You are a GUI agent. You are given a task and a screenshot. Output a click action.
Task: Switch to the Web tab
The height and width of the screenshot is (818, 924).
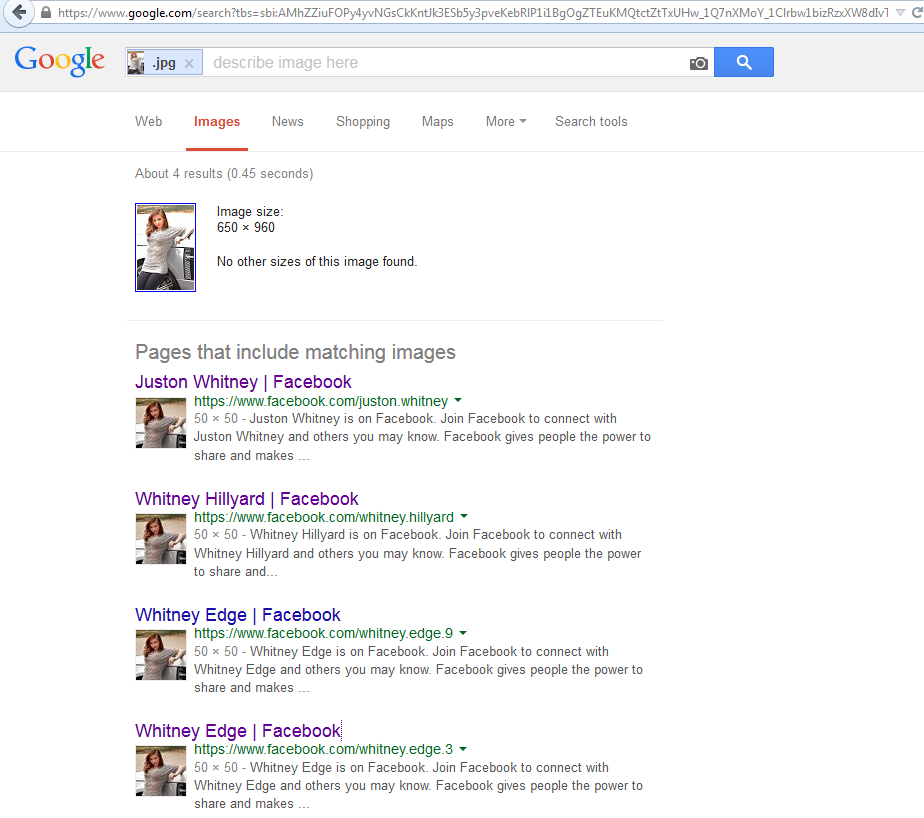148,121
